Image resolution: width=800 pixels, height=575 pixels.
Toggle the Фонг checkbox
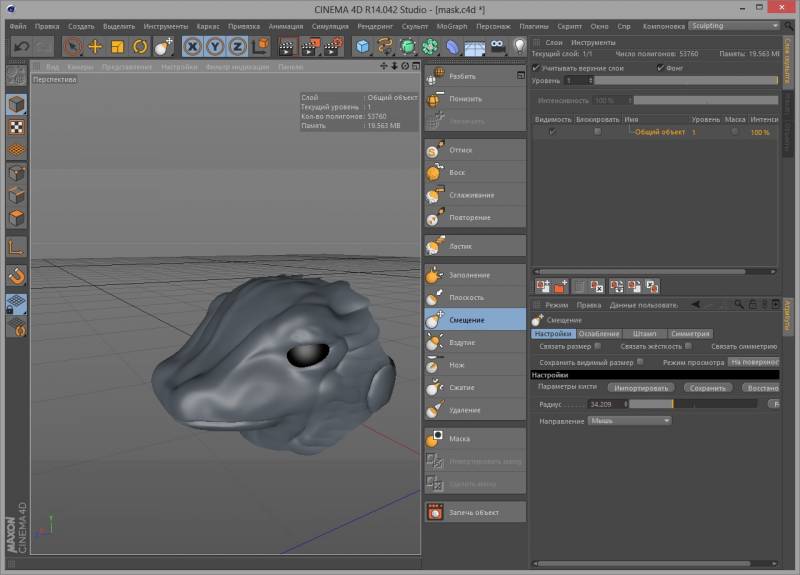point(660,68)
